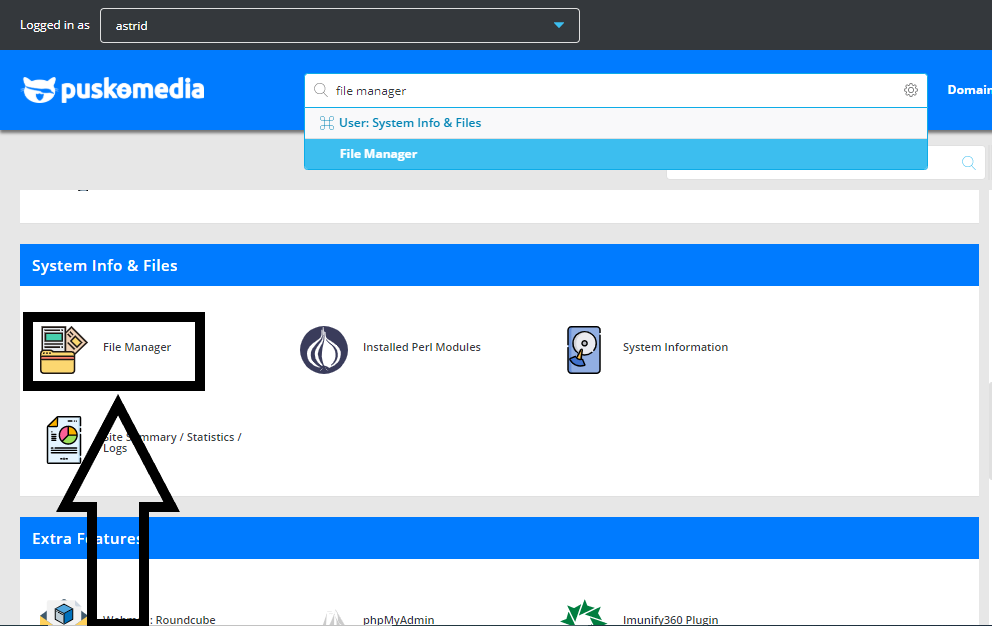This screenshot has height=626, width=992.
Task: Select the Domain menu item
Action: tap(968, 89)
